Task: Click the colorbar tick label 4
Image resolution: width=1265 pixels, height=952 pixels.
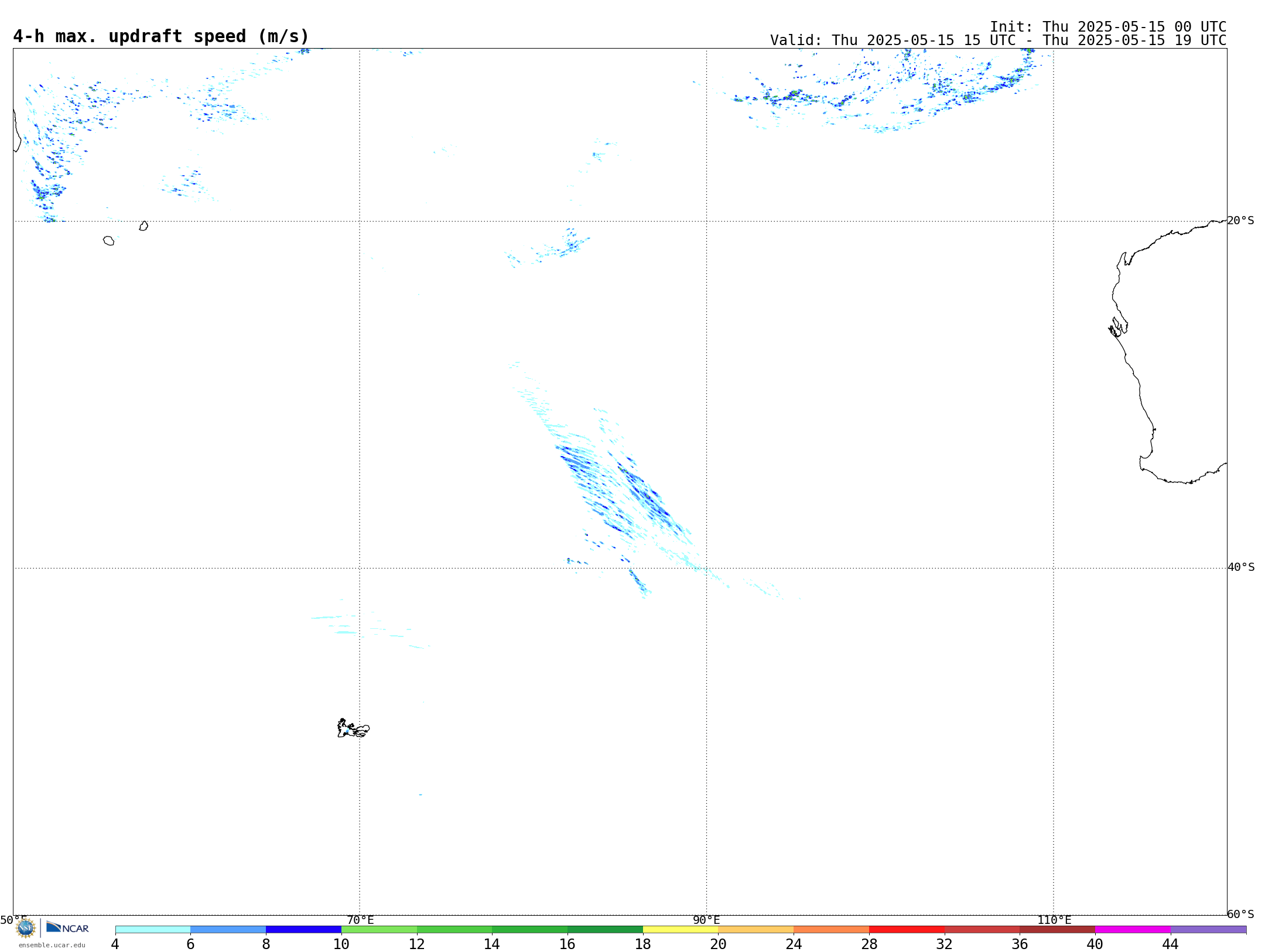Action: (115, 944)
